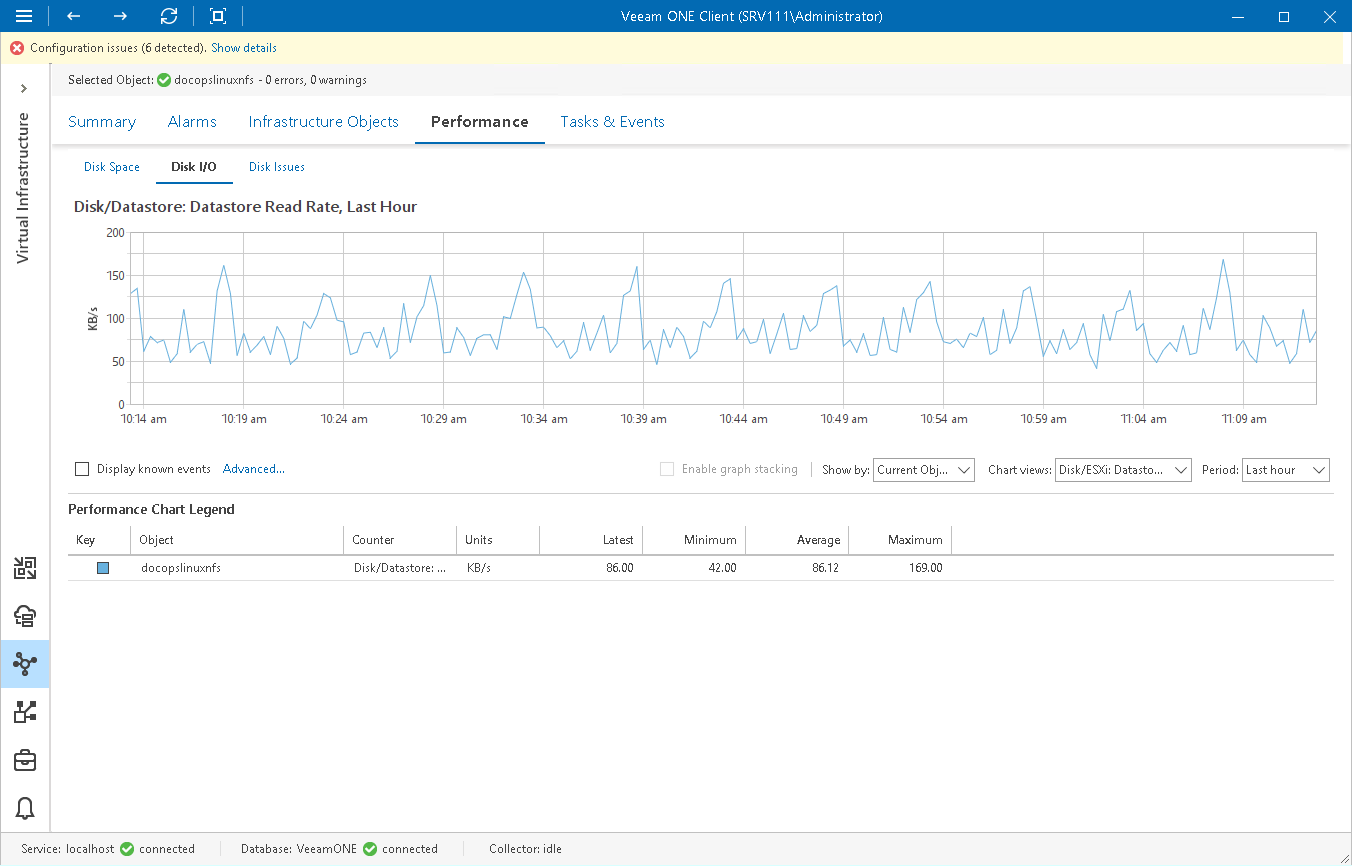Sort legend by the Average column header
Image resolution: width=1352 pixels, height=866 pixels.
pos(797,540)
